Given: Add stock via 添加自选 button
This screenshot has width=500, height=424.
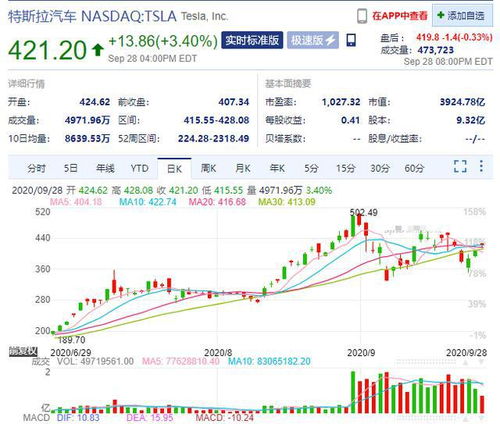Looking at the screenshot, I should [x=462, y=15].
